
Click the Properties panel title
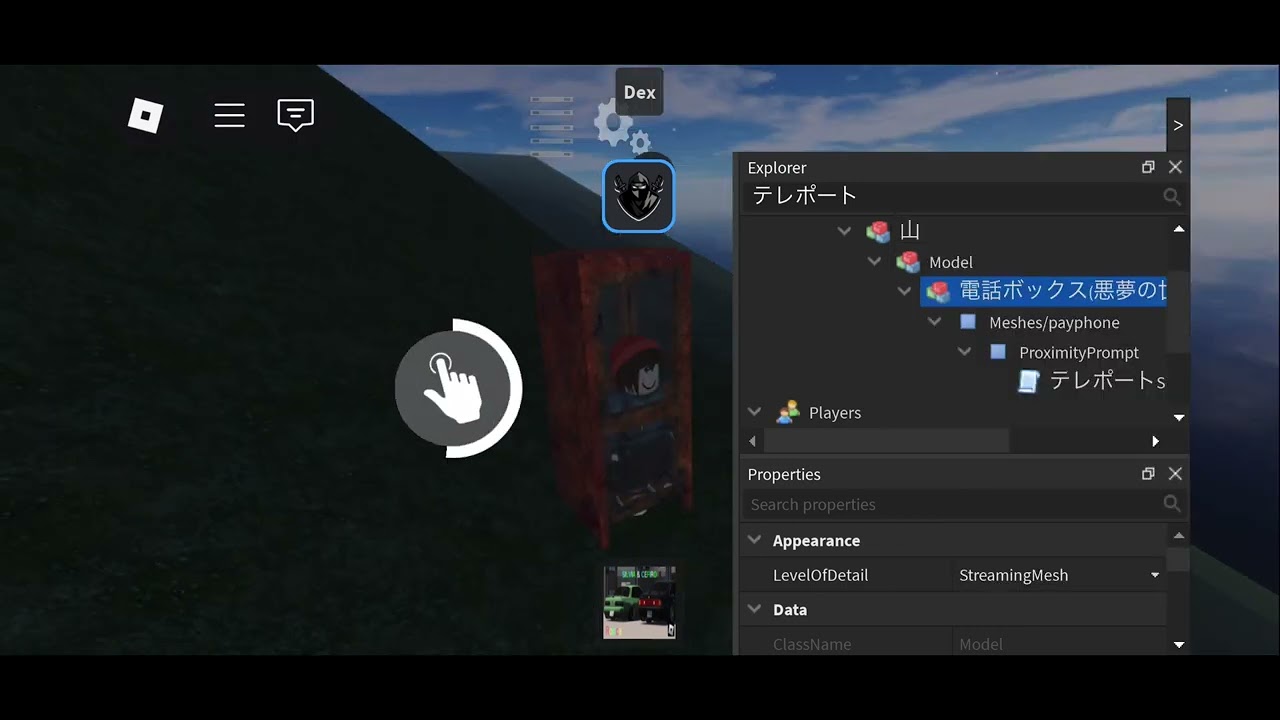(784, 474)
